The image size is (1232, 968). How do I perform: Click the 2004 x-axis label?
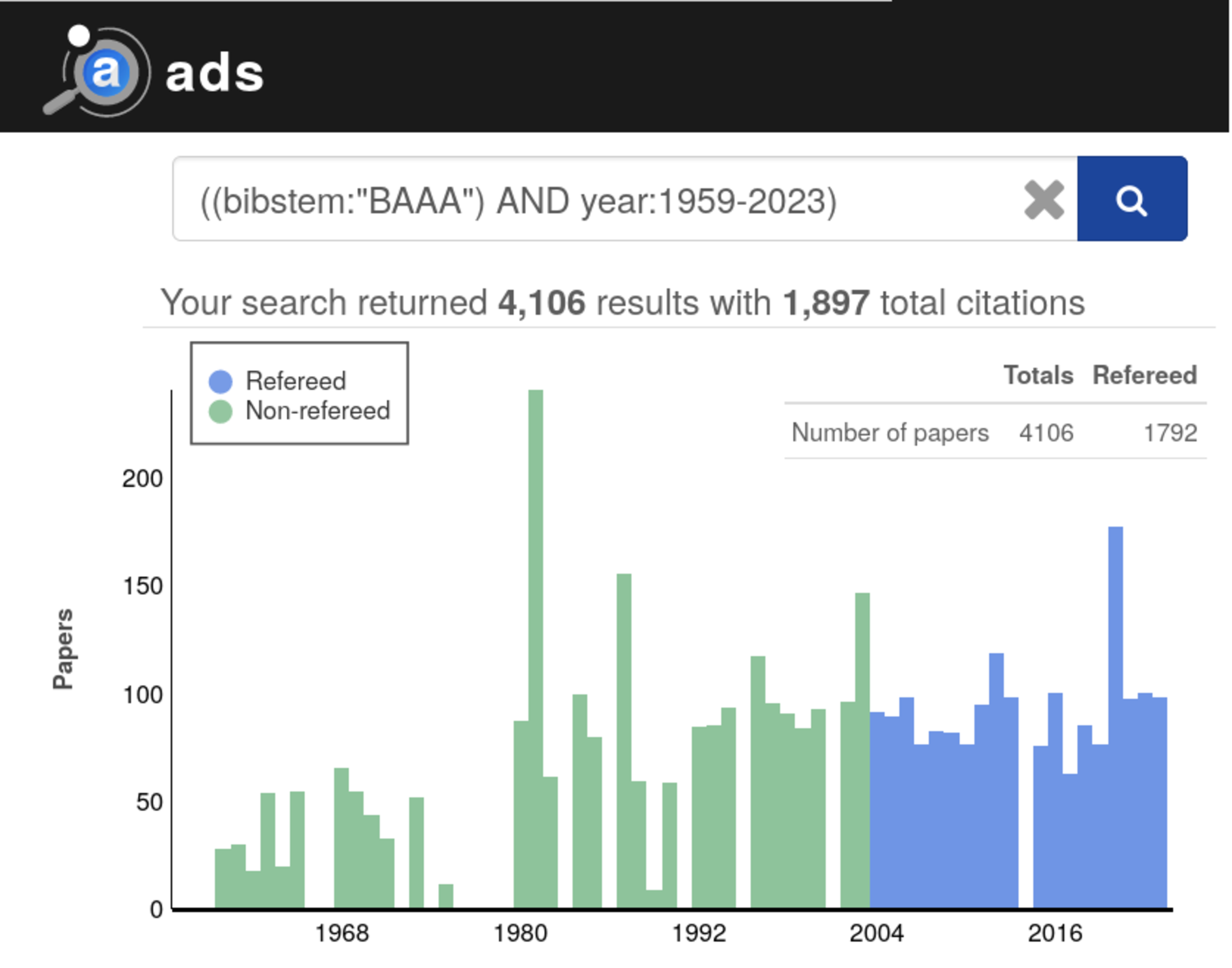(877, 934)
